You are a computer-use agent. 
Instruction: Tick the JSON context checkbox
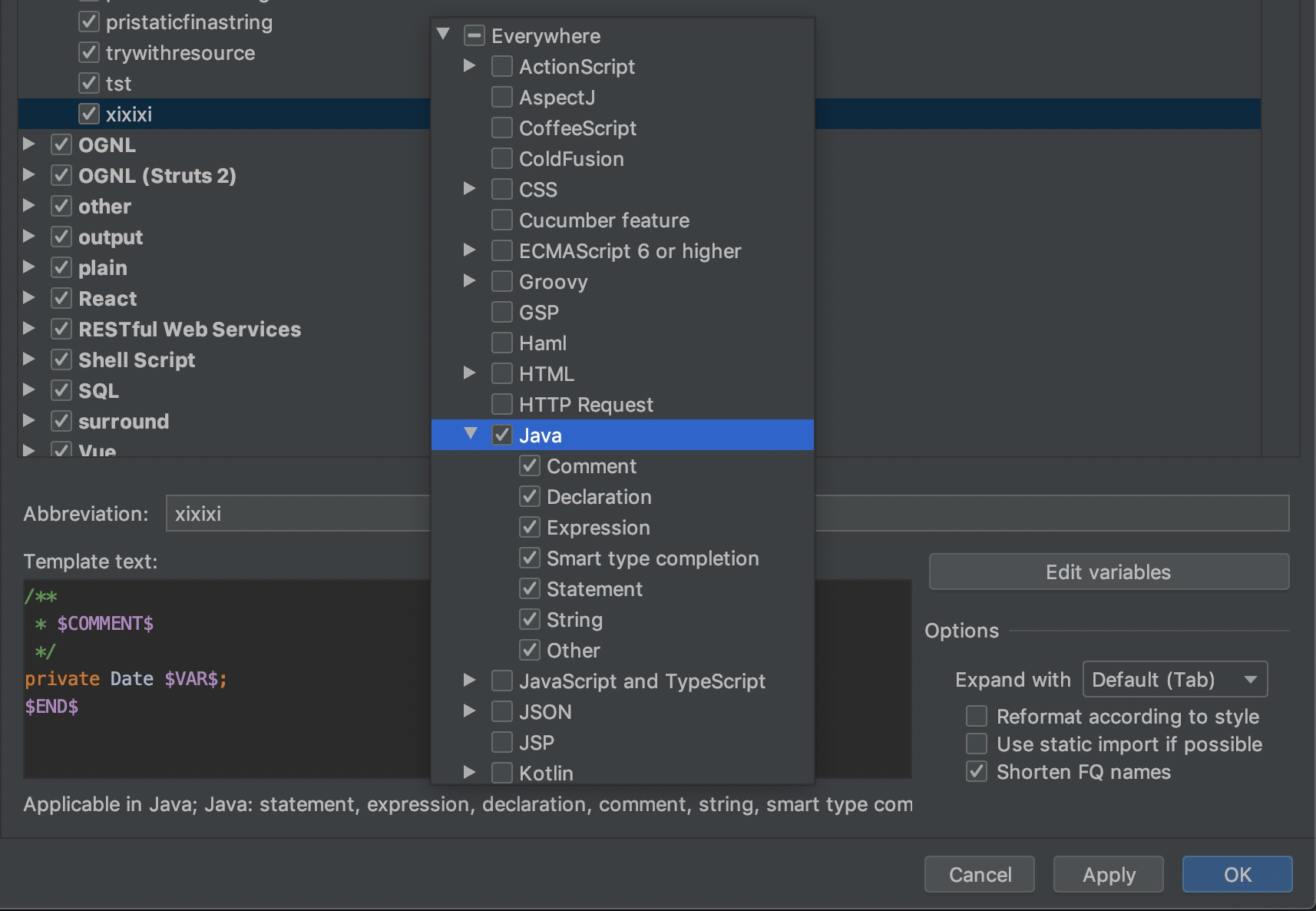[502, 711]
